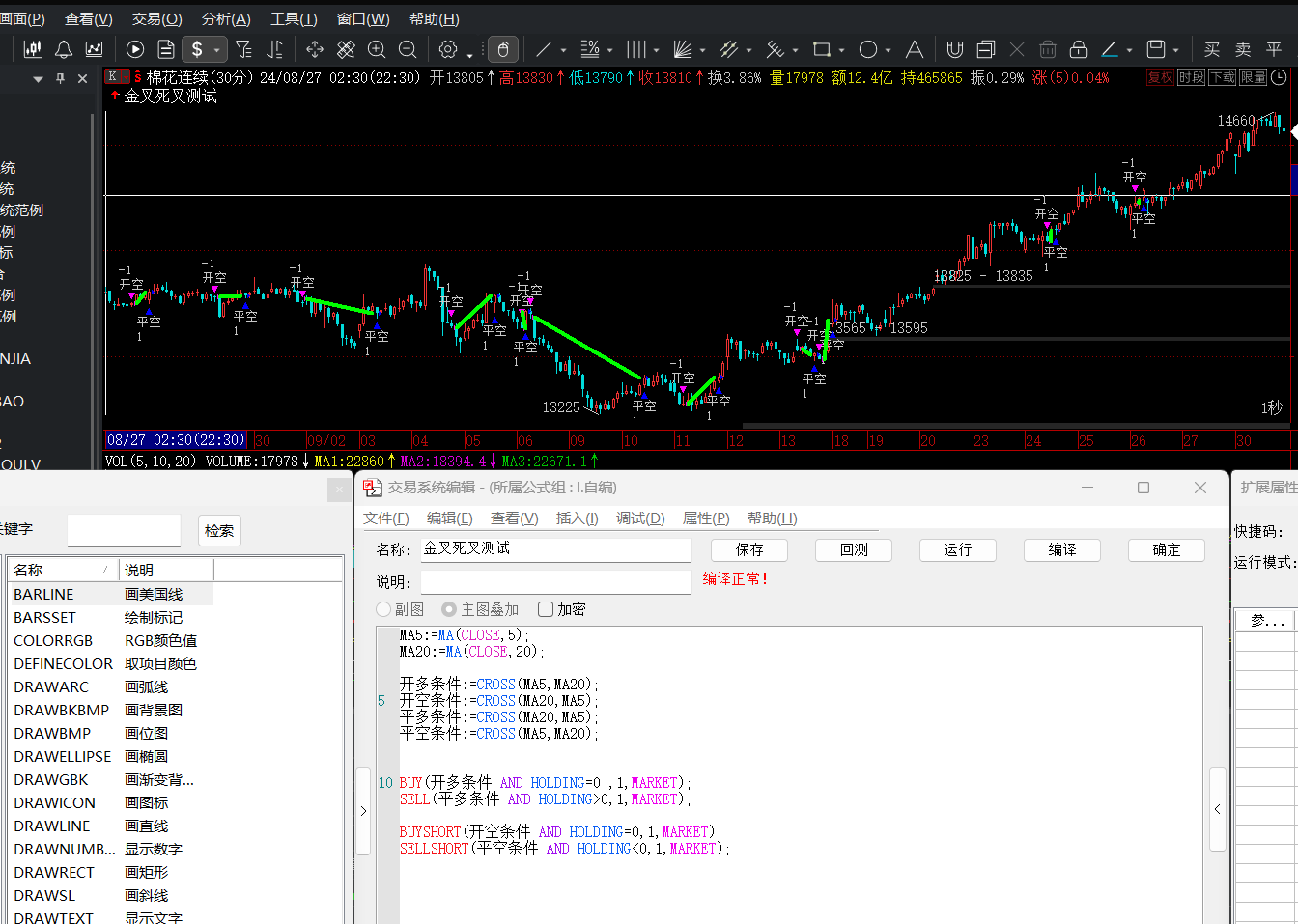Click the play button in the toolbar
This screenshot has height=924, width=1298.
(x=135, y=49)
